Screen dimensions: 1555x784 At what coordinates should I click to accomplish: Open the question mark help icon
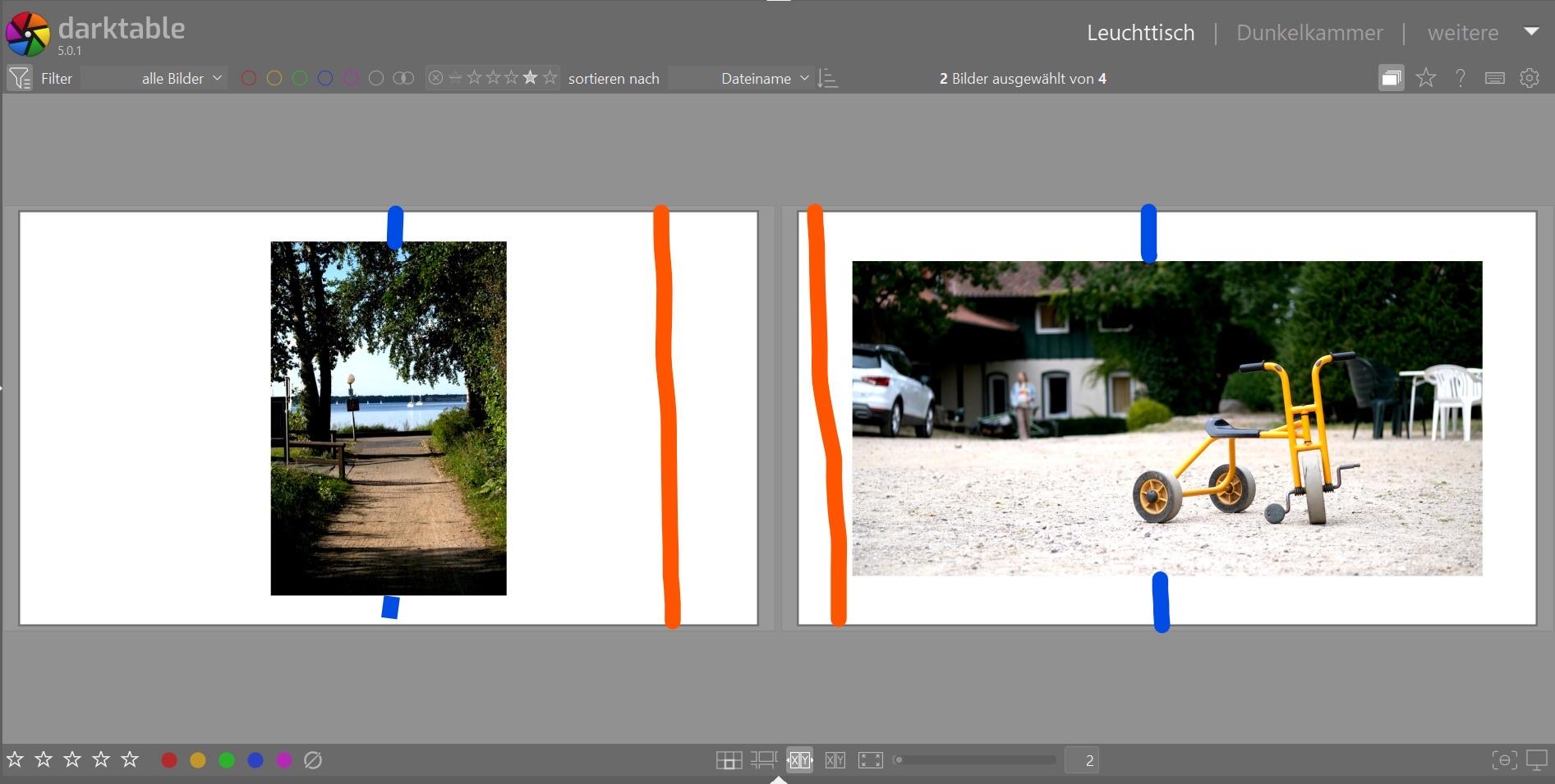click(x=1460, y=78)
